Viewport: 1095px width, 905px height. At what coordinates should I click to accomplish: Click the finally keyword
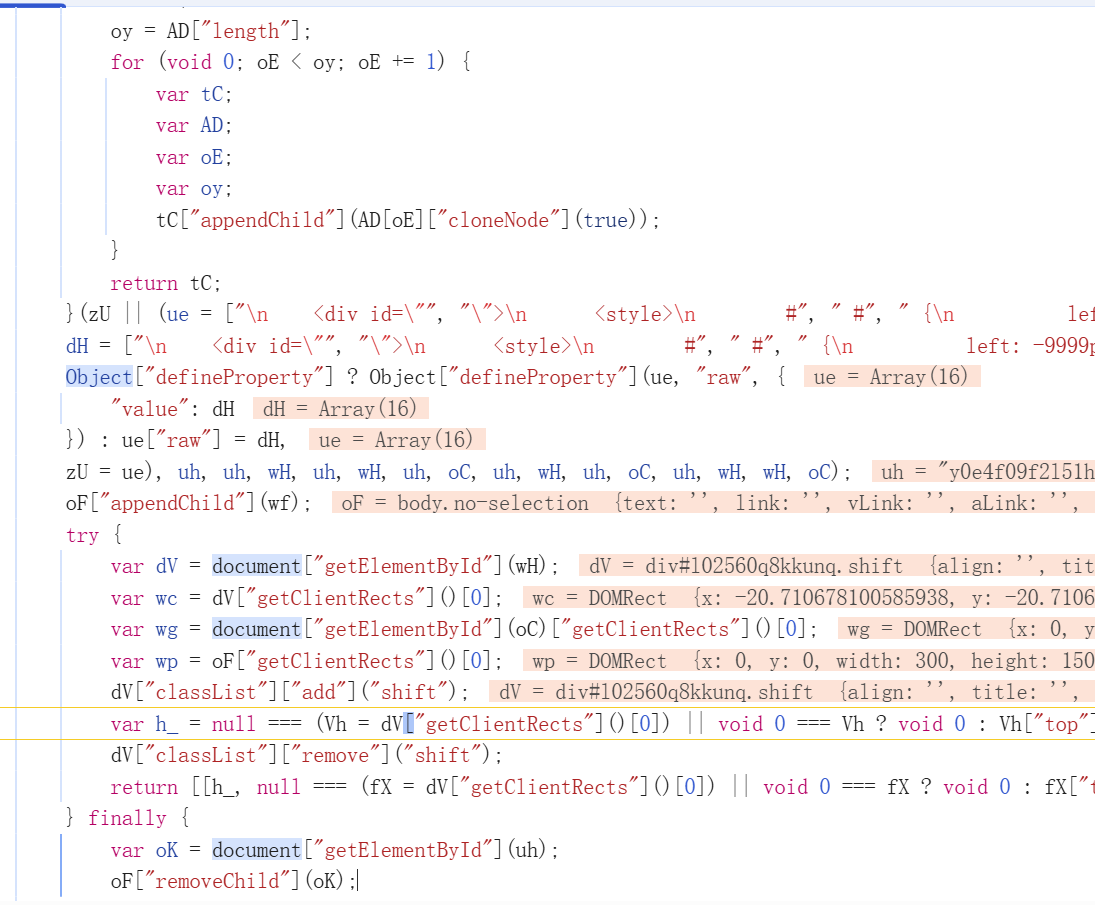click(x=127, y=818)
